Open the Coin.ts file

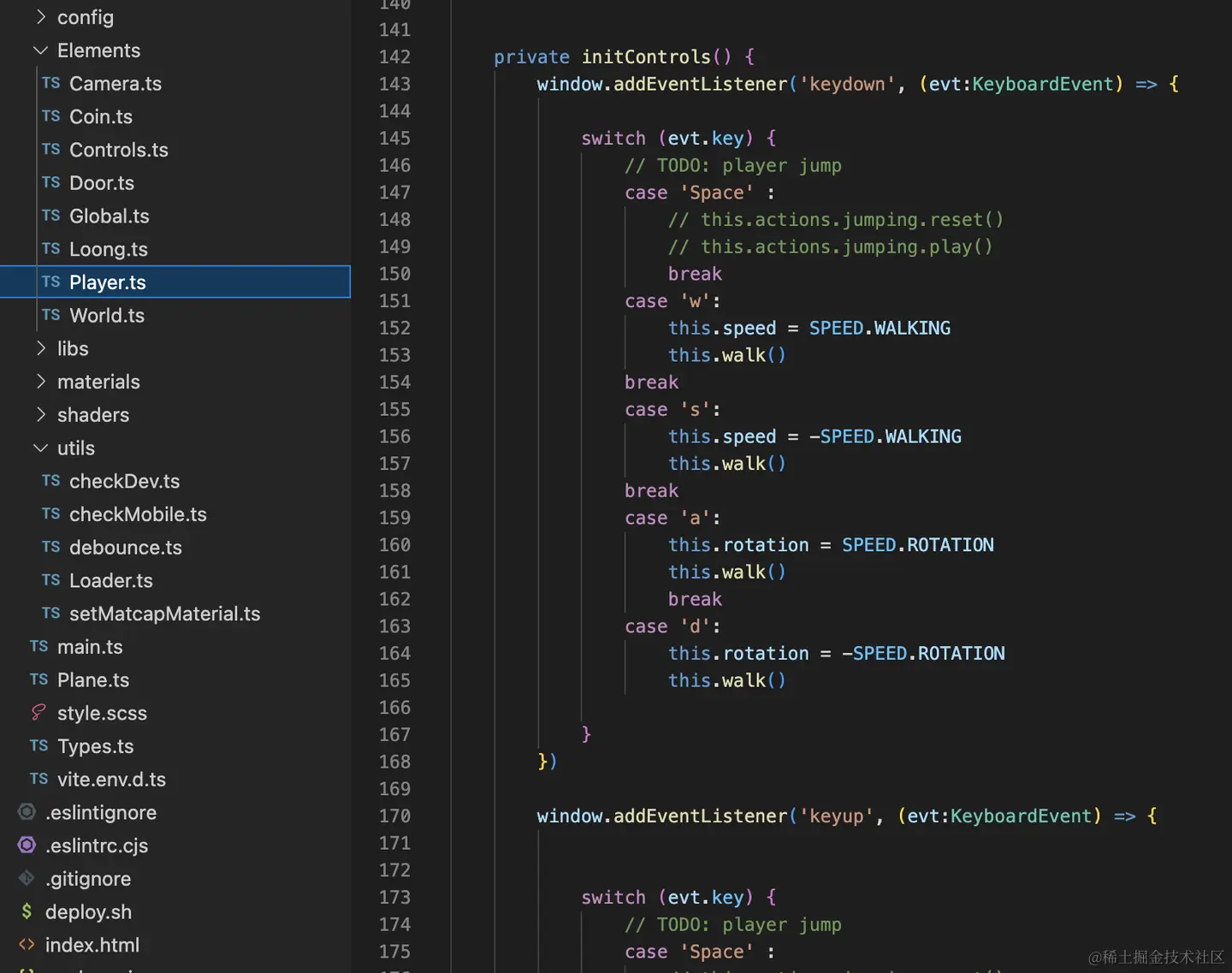point(101,116)
